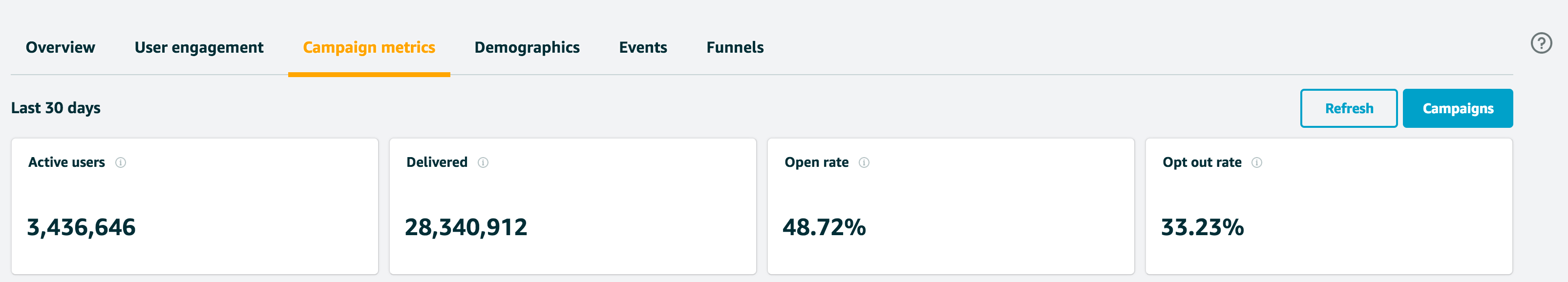Go to the Demographics tab

coord(527,47)
